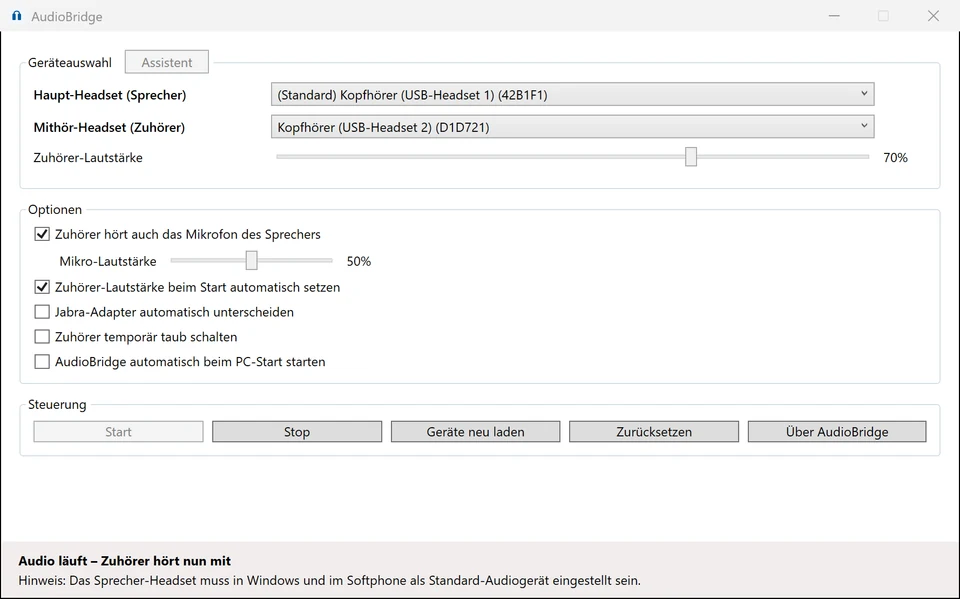Open the Haupt-Headset (Sprecher) dropdown
The image size is (960, 599).
[x=572, y=94]
